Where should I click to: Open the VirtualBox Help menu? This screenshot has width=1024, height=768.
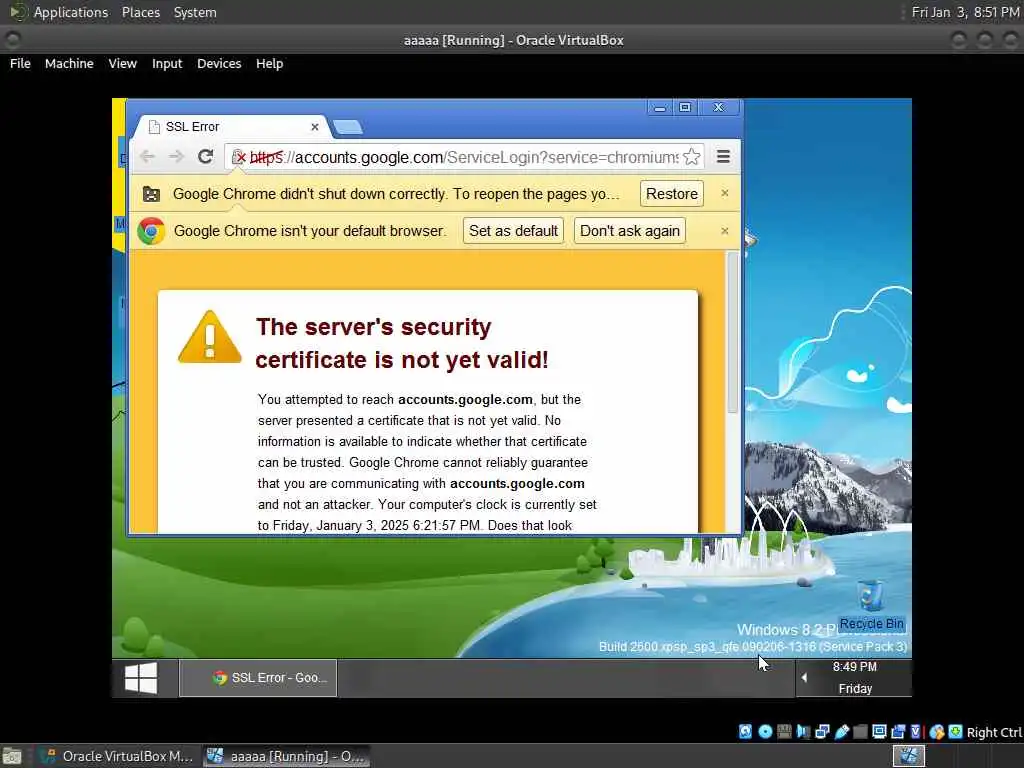(269, 63)
